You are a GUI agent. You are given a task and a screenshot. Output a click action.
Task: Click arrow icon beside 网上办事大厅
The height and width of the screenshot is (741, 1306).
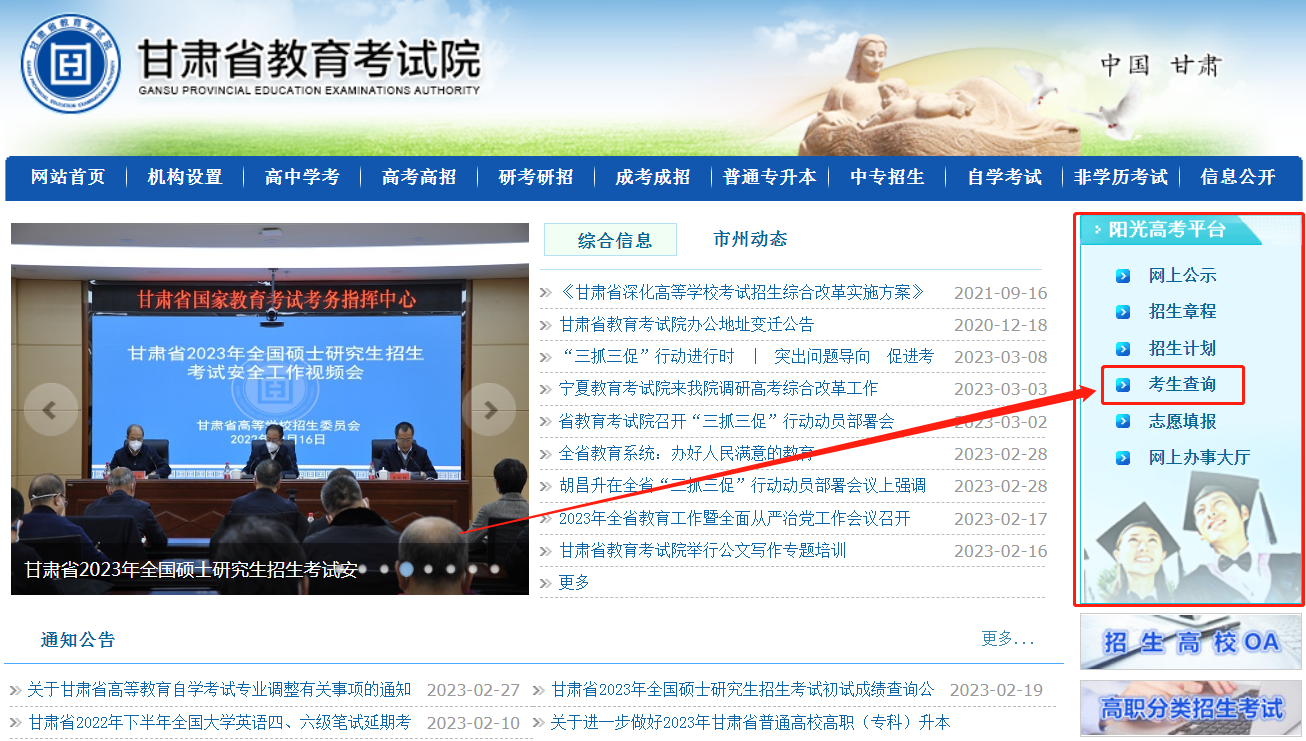tap(1124, 458)
